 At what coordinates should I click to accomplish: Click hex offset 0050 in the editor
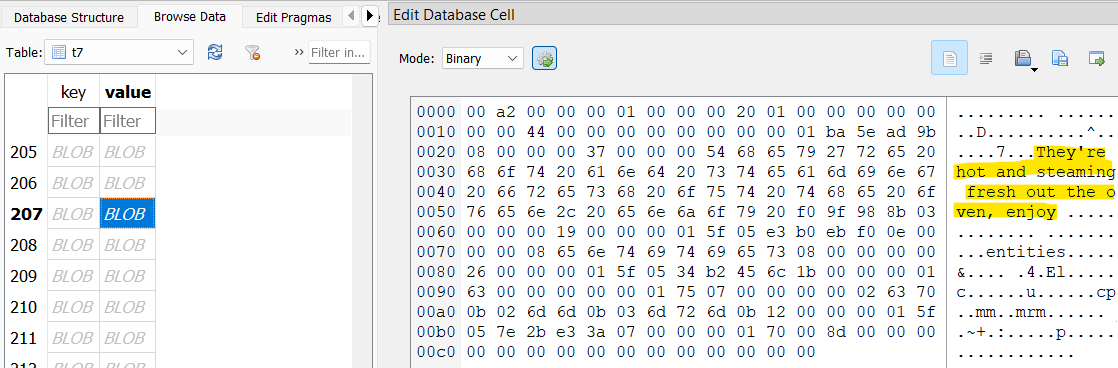pos(436,212)
